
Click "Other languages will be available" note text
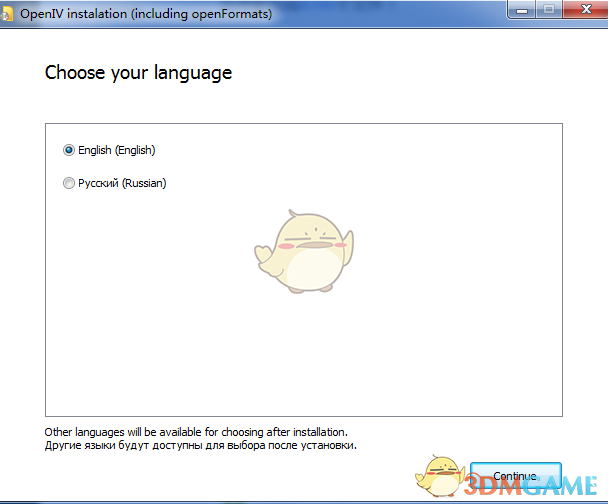[x=196, y=432]
